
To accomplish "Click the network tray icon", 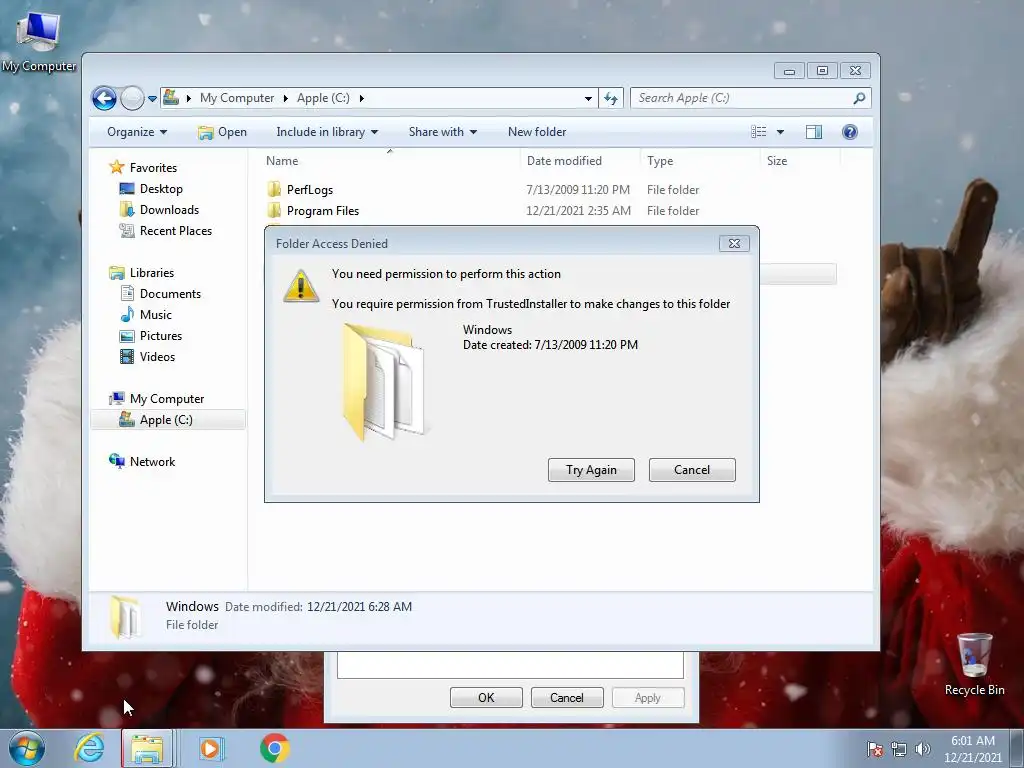I will [899, 749].
